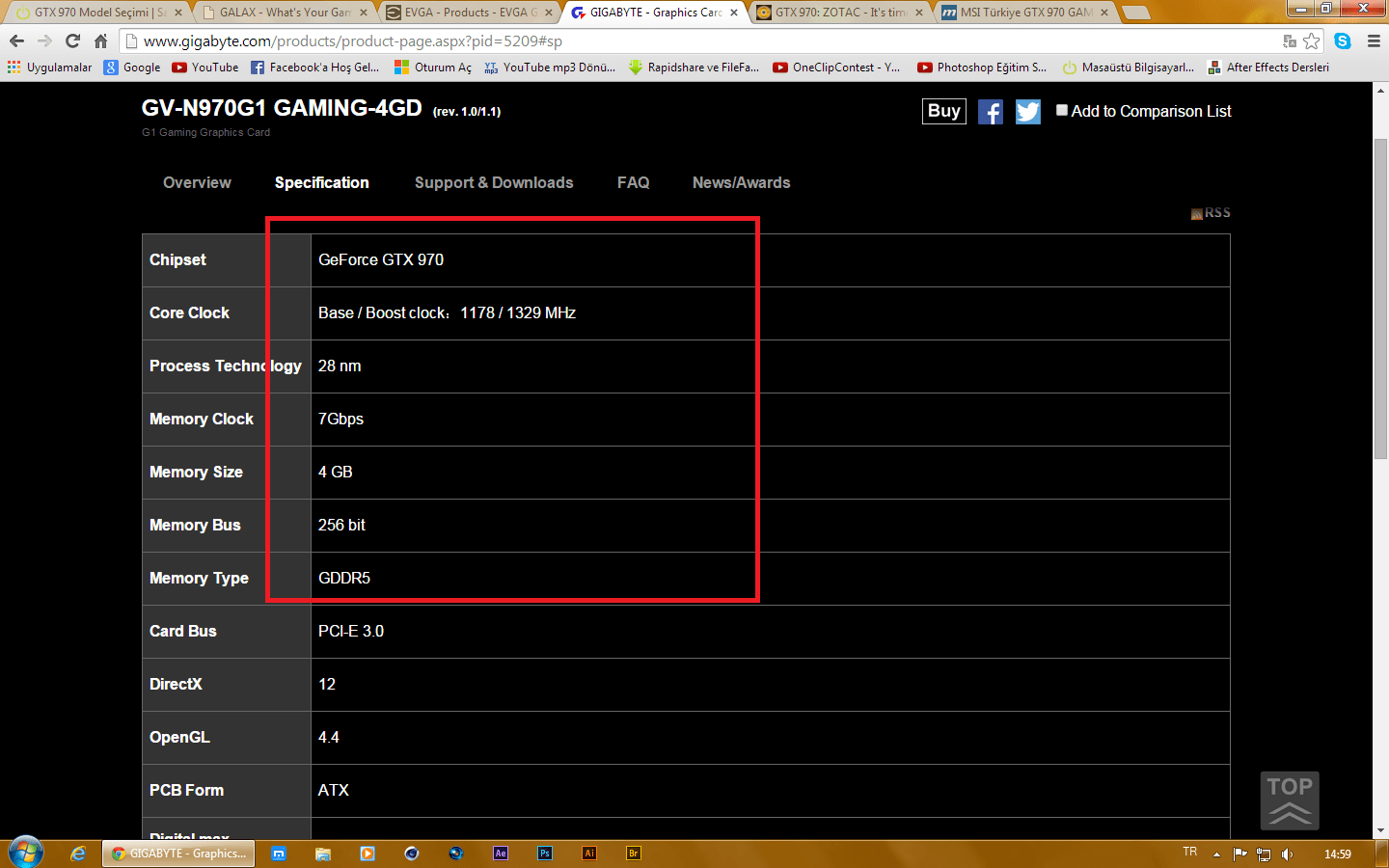
Task: Open the Support & Downloads tab
Action: coord(494,183)
